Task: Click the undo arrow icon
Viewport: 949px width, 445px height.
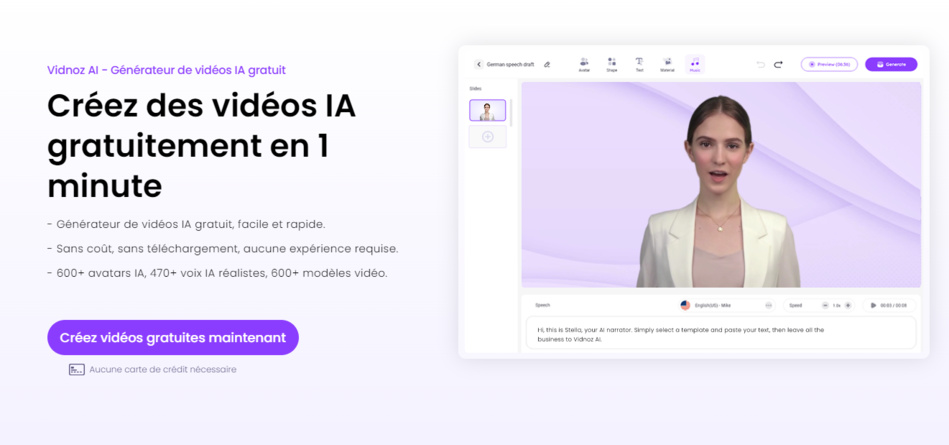Action: point(760,65)
